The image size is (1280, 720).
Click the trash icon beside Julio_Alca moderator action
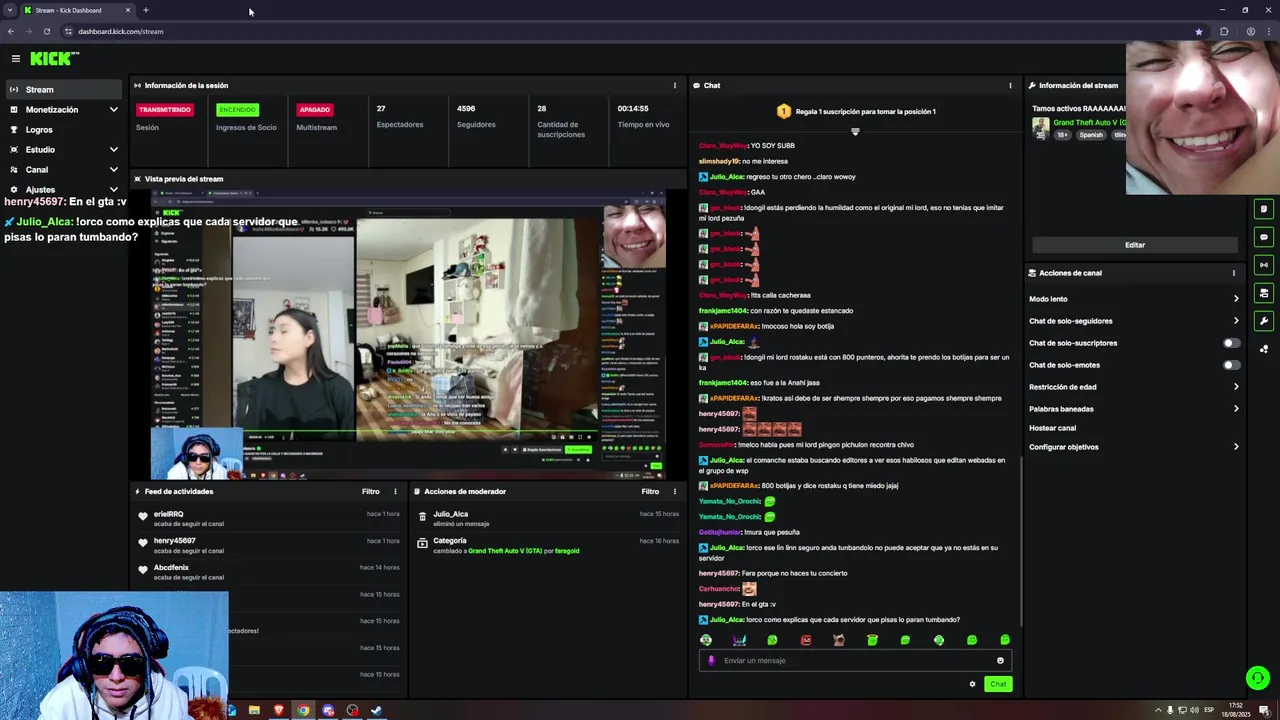422,516
